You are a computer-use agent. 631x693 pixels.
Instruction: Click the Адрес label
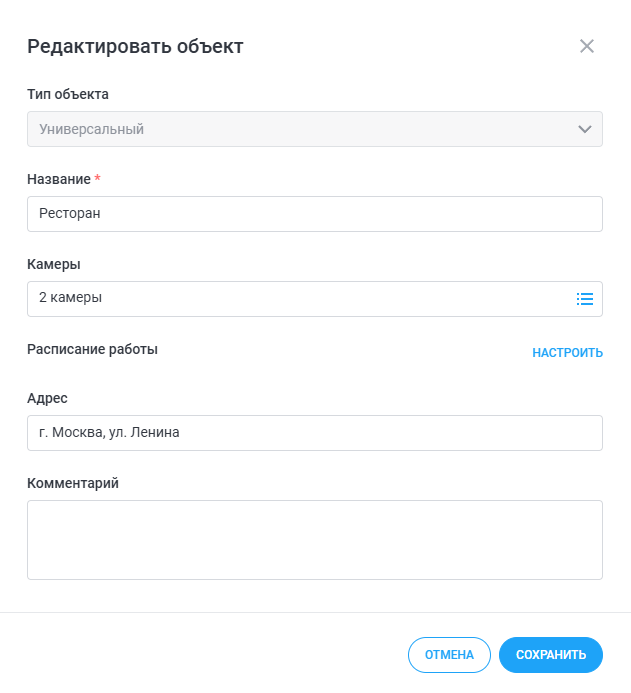point(48,398)
